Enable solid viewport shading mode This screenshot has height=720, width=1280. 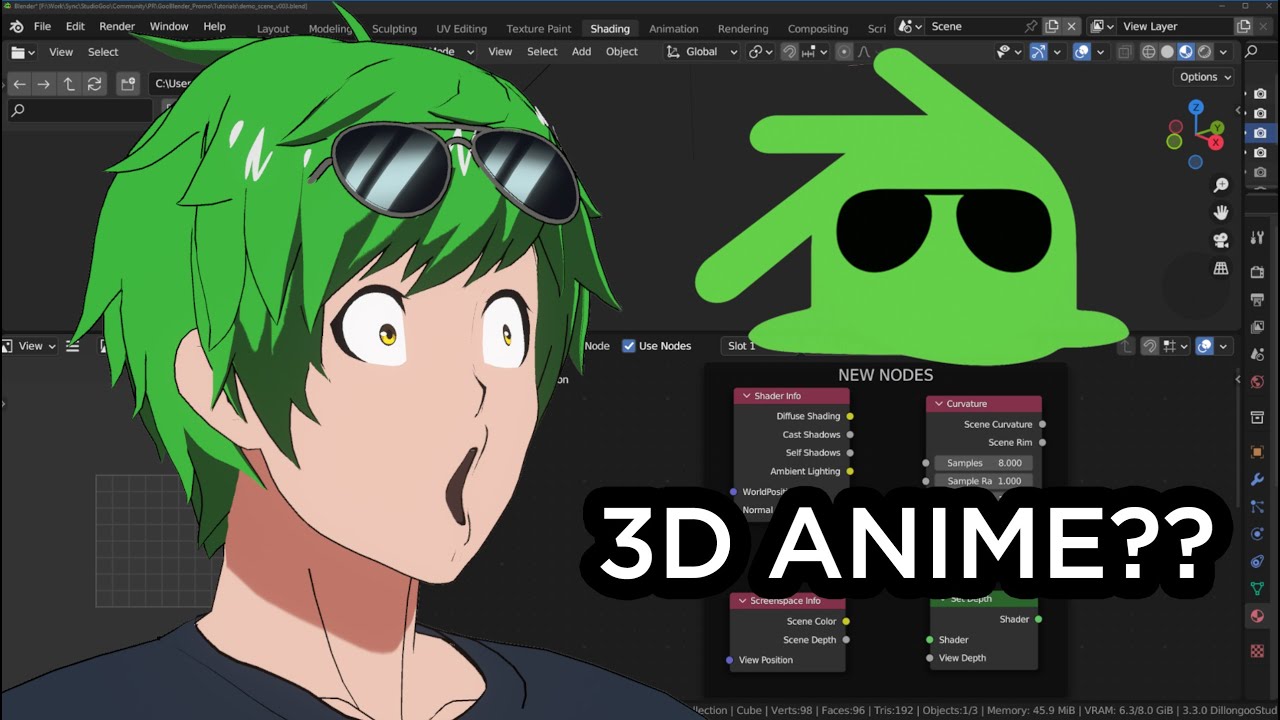[x=1167, y=52]
